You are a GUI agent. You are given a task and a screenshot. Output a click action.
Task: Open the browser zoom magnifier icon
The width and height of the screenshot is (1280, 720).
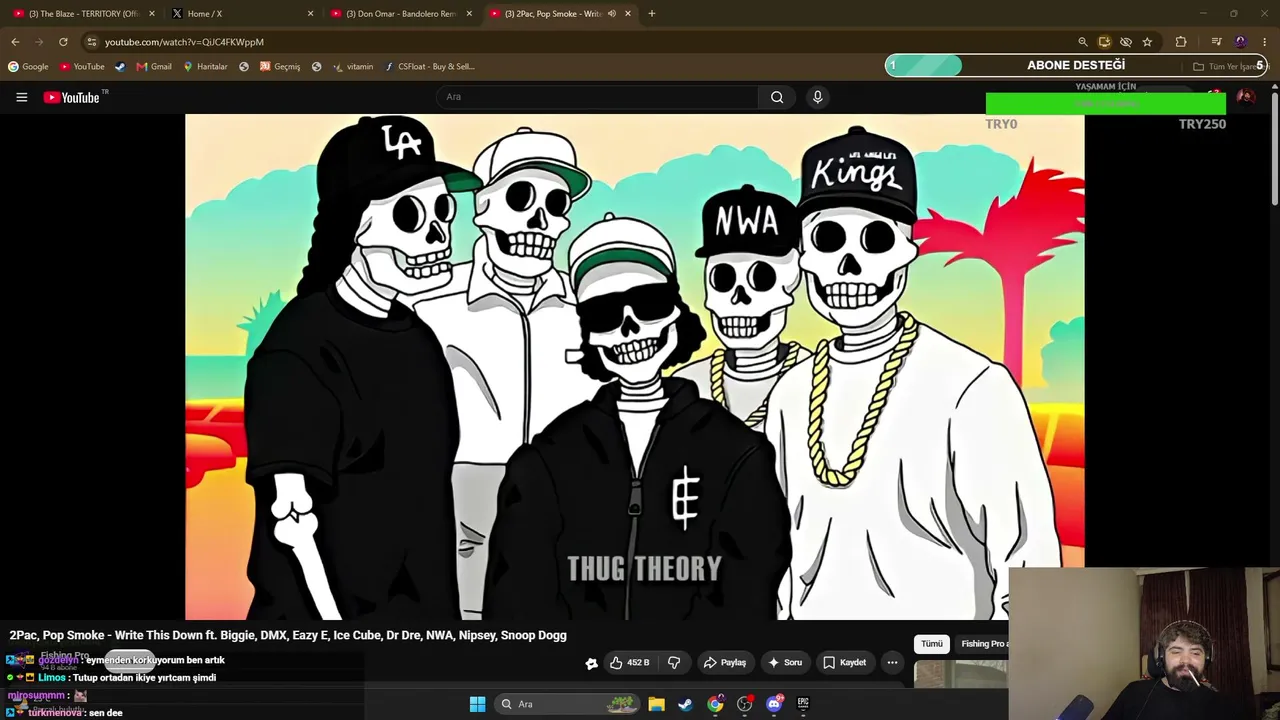pos(1082,42)
